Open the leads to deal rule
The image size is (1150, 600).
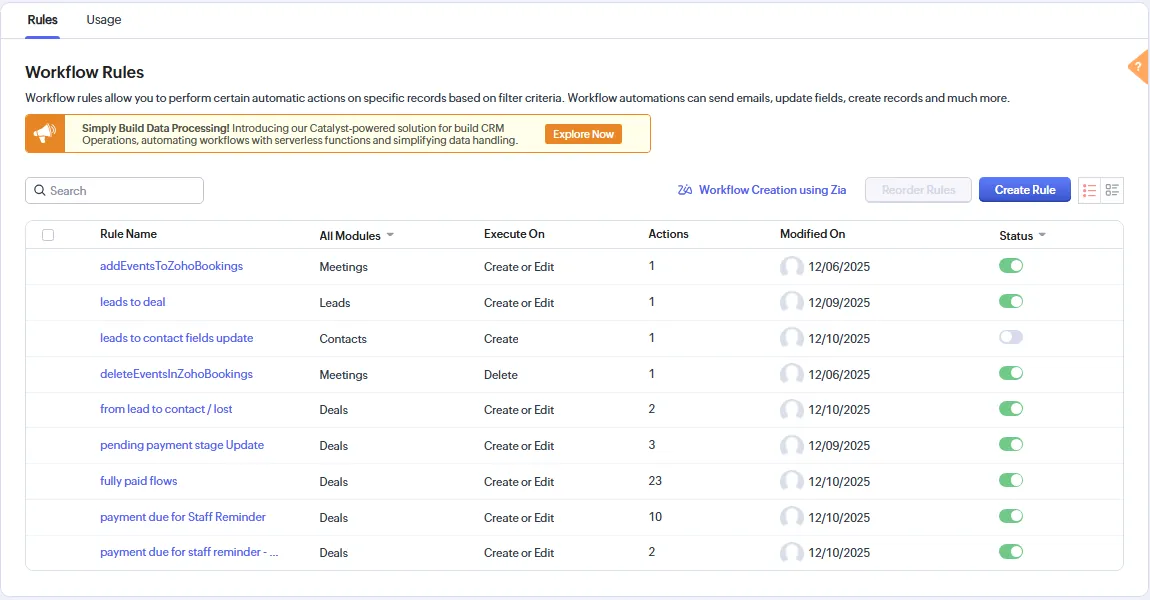133,302
